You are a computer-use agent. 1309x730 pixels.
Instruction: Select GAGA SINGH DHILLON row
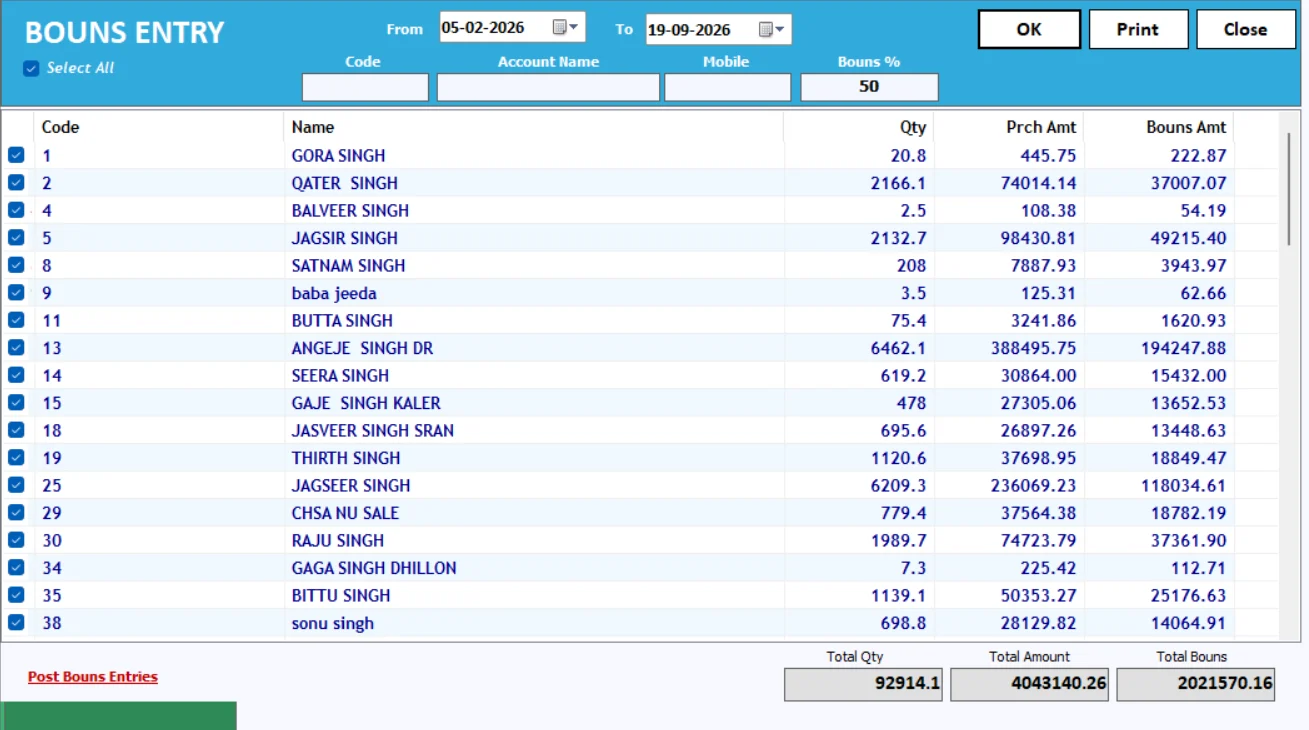pos(640,568)
